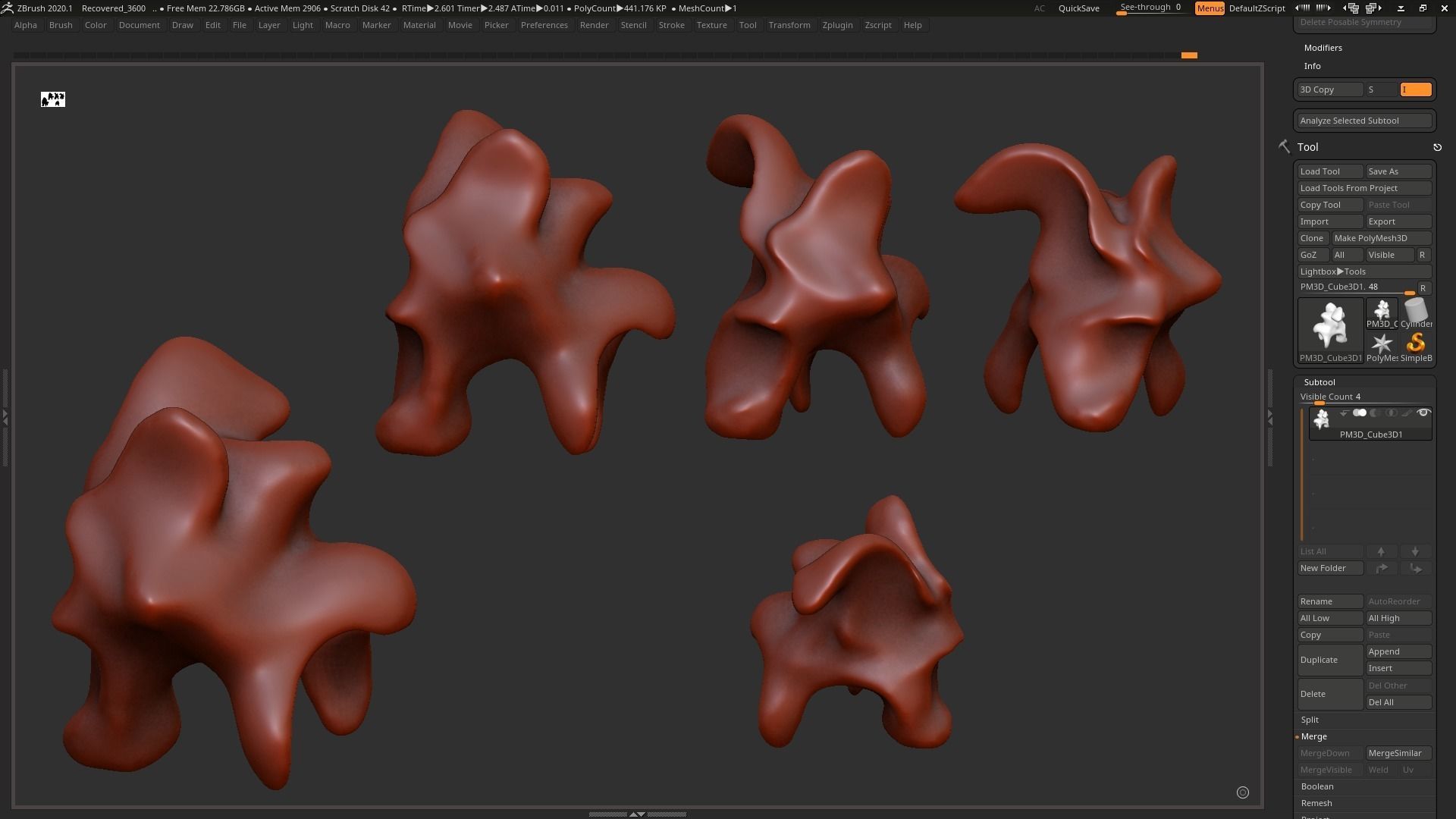Click the R button next to tool slider
The image size is (1456, 819).
click(1423, 288)
